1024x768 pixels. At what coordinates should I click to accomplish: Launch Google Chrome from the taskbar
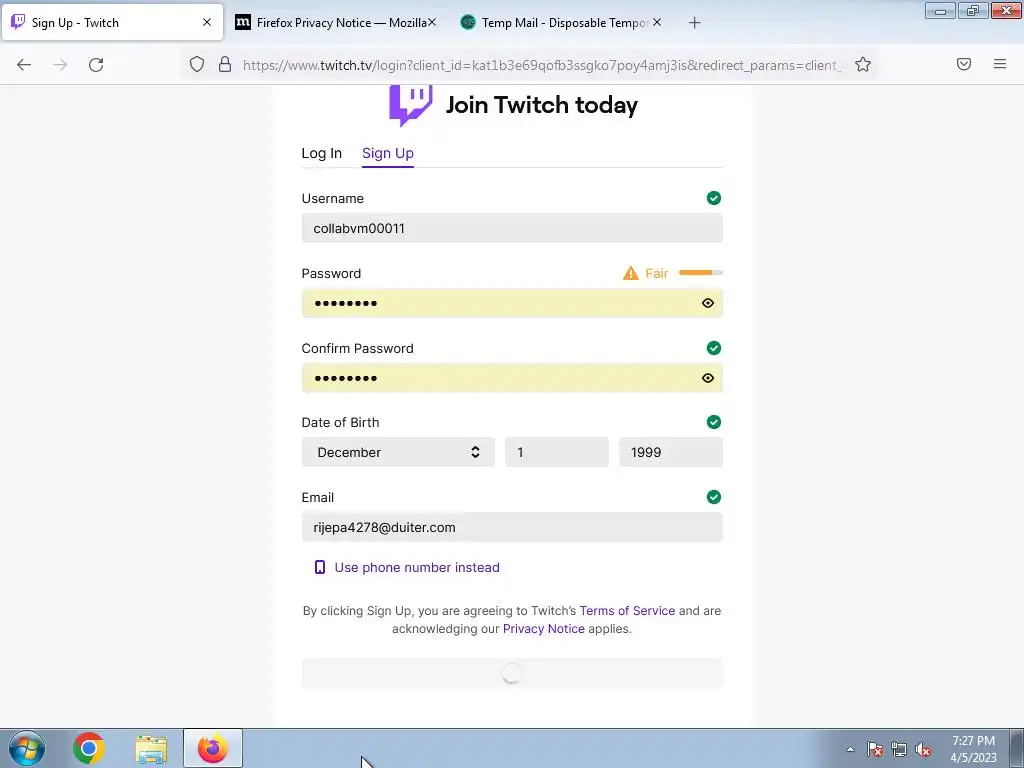[89, 748]
